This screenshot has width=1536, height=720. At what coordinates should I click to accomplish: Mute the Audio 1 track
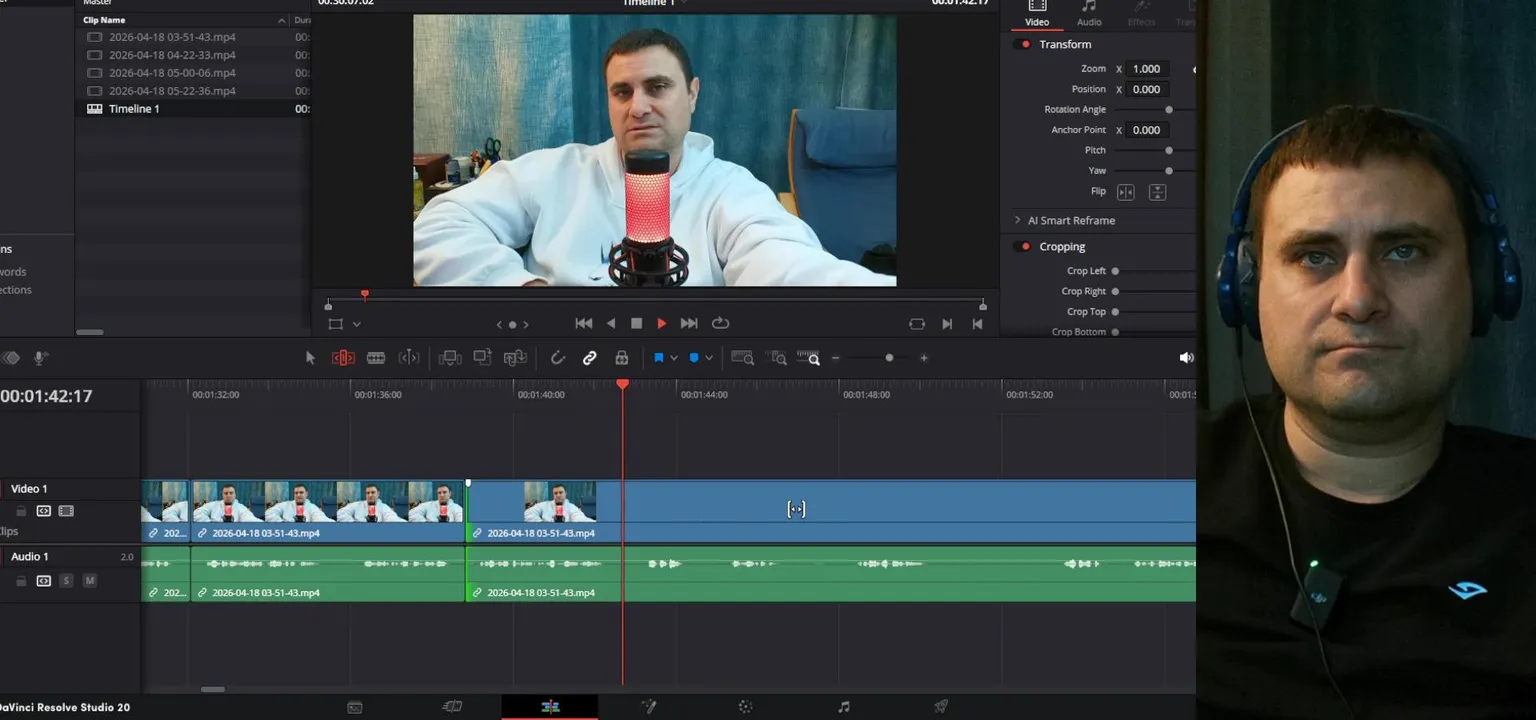pyautogui.click(x=89, y=581)
